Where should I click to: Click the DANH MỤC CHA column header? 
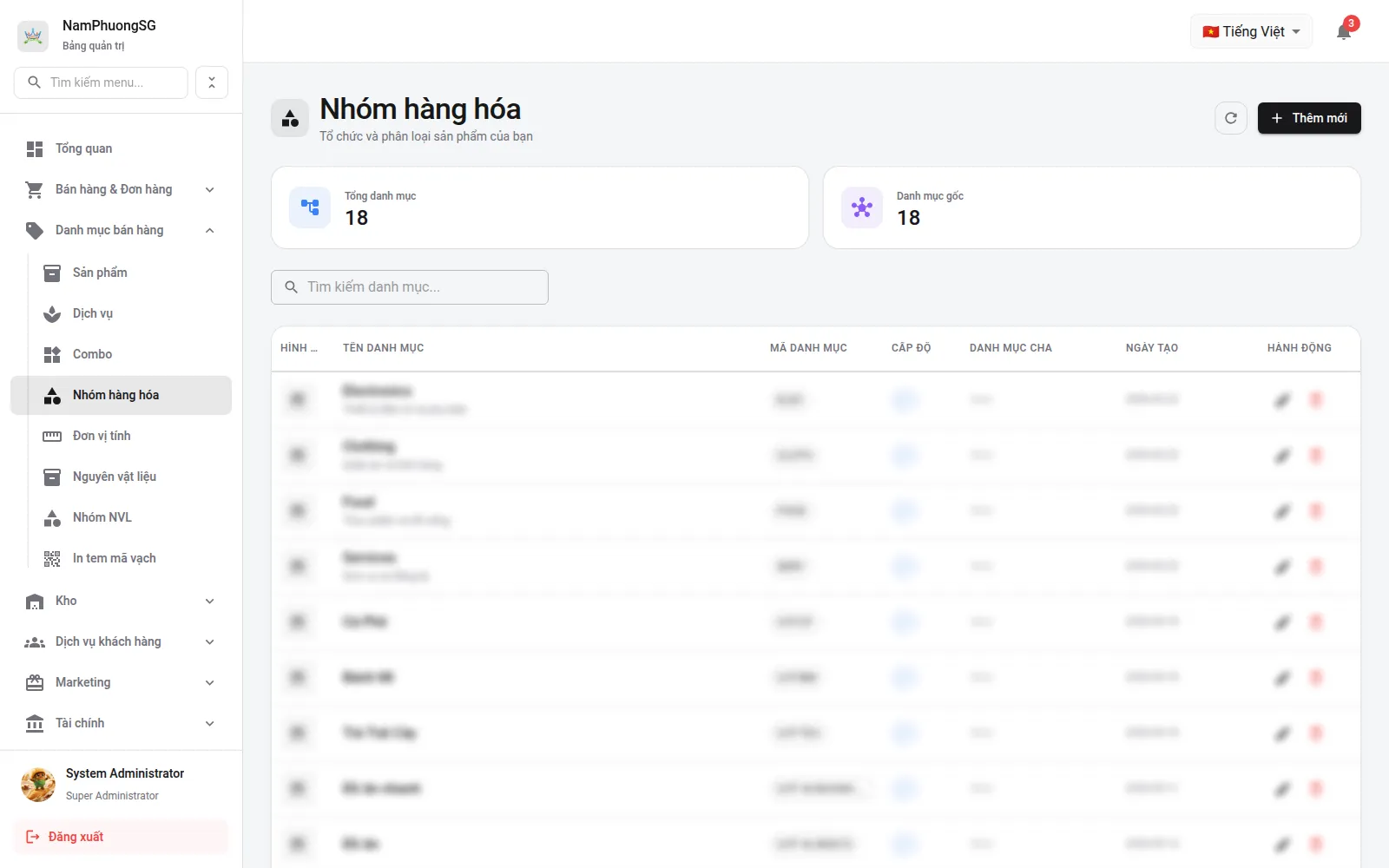pyautogui.click(x=1010, y=348)
